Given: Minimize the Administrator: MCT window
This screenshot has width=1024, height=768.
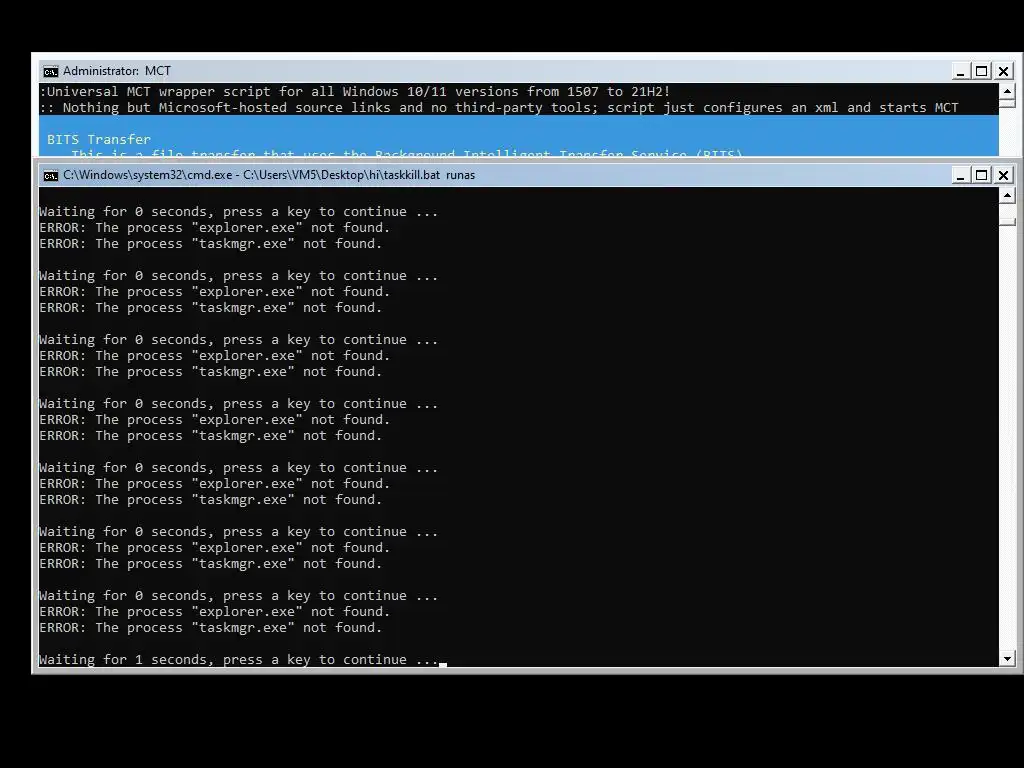Looking at the screenshot, I should [x=960, y=71].
